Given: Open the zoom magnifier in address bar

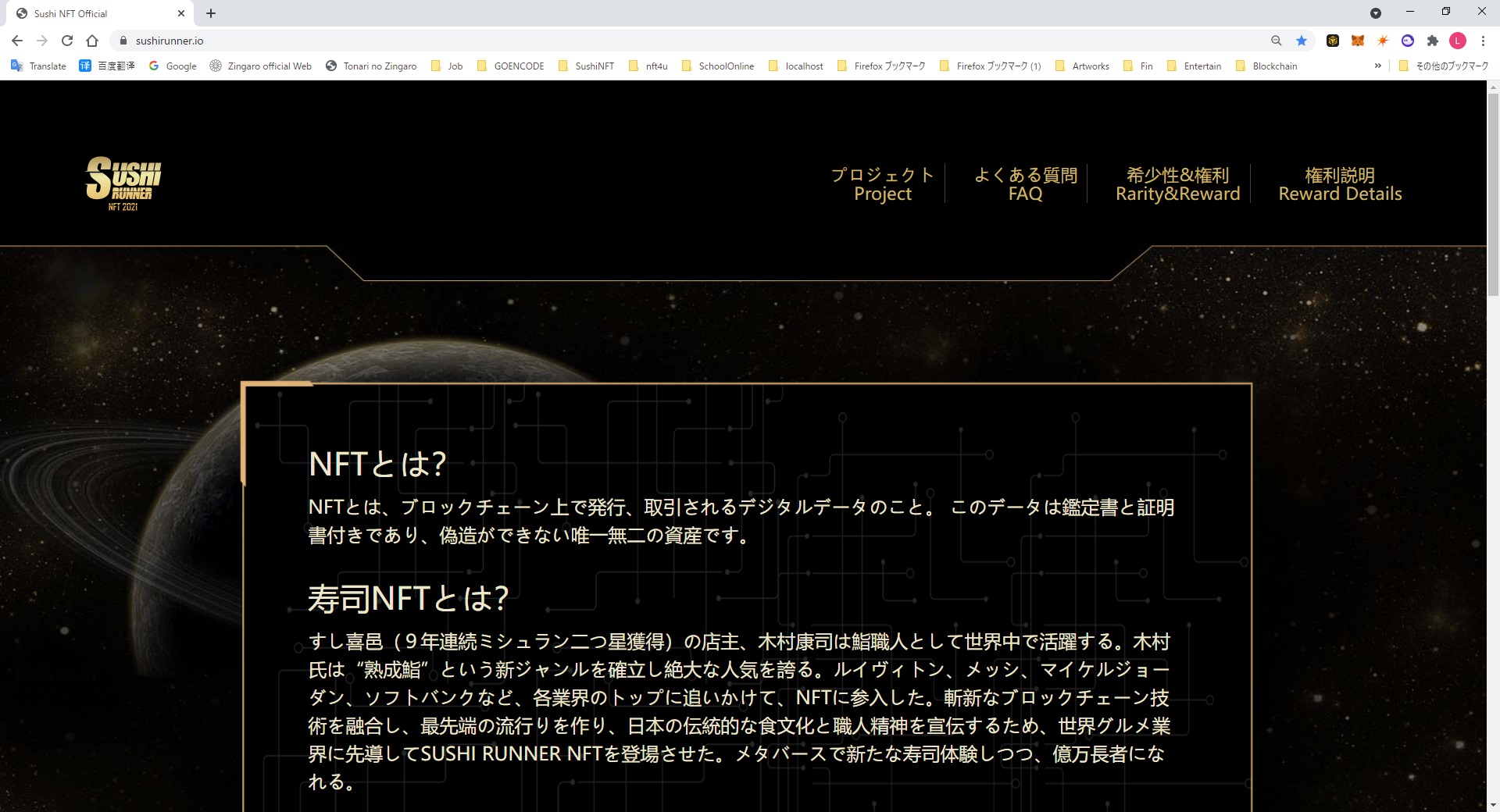Looking at the screenshot, I should [x=1277, y=41].
